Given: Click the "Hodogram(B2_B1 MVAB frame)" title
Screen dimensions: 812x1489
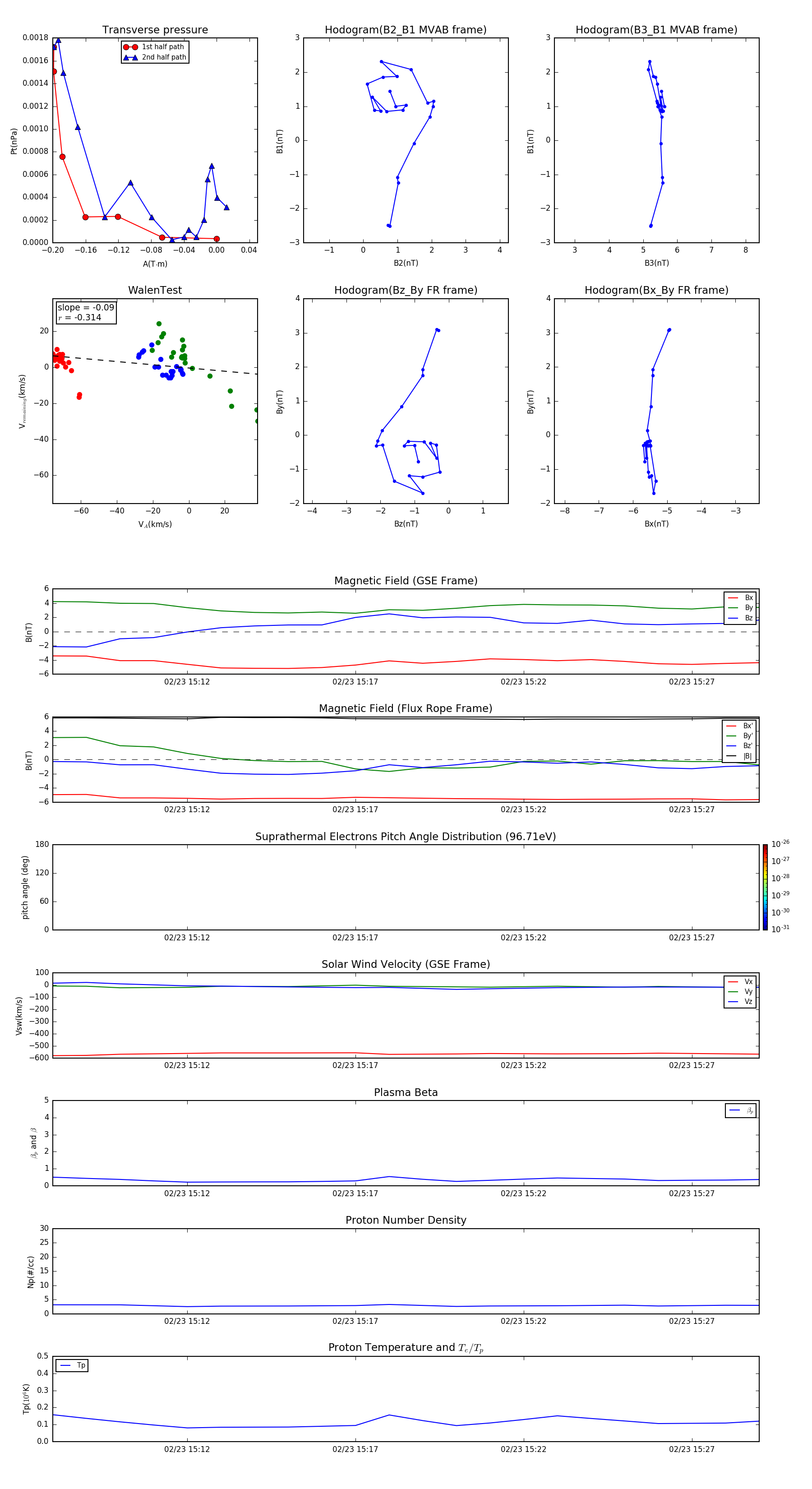Looking at the screenshot, I should tap(406, 30).
